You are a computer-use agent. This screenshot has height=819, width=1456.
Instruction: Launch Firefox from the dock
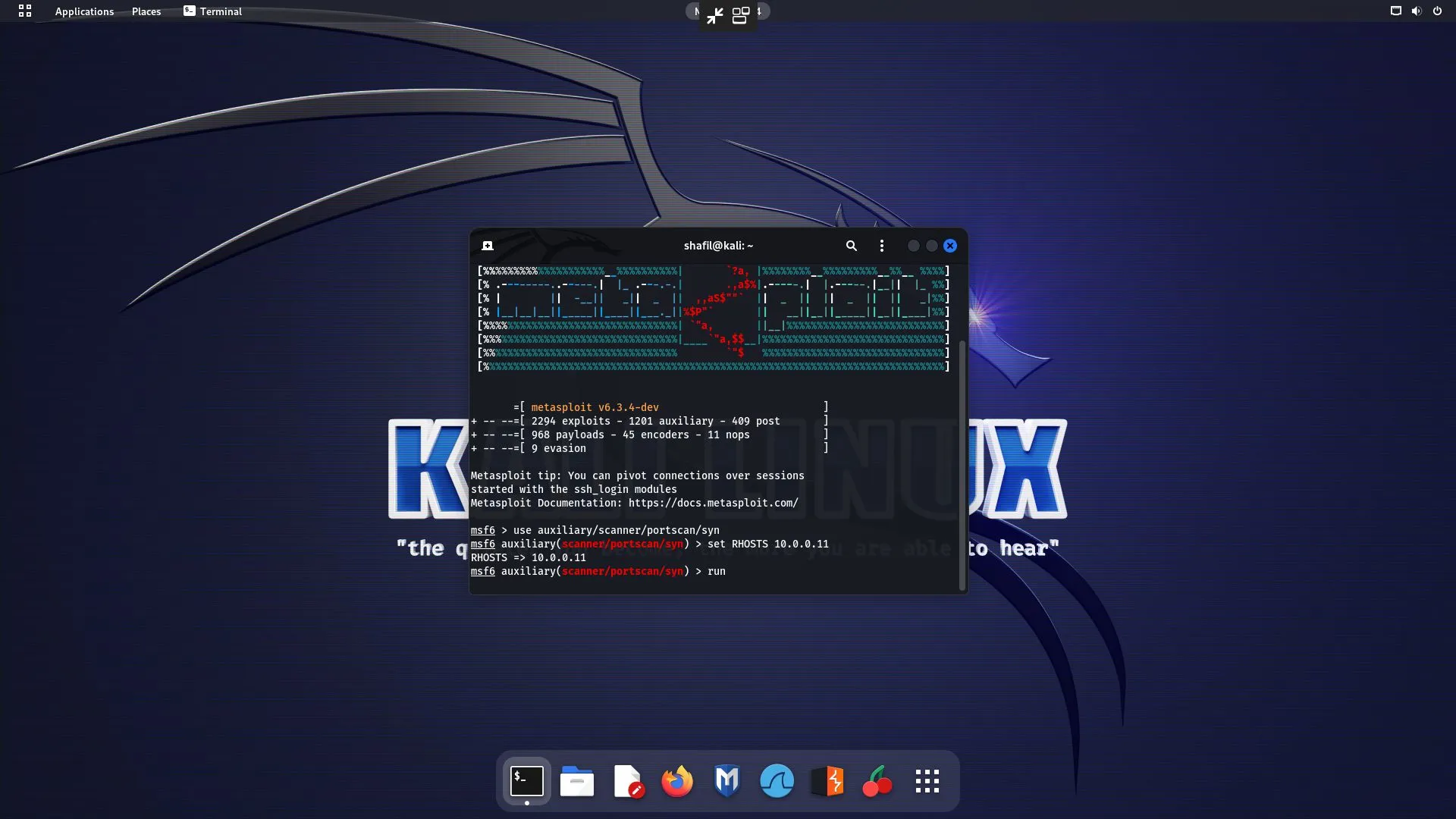[x=677, y=781]
